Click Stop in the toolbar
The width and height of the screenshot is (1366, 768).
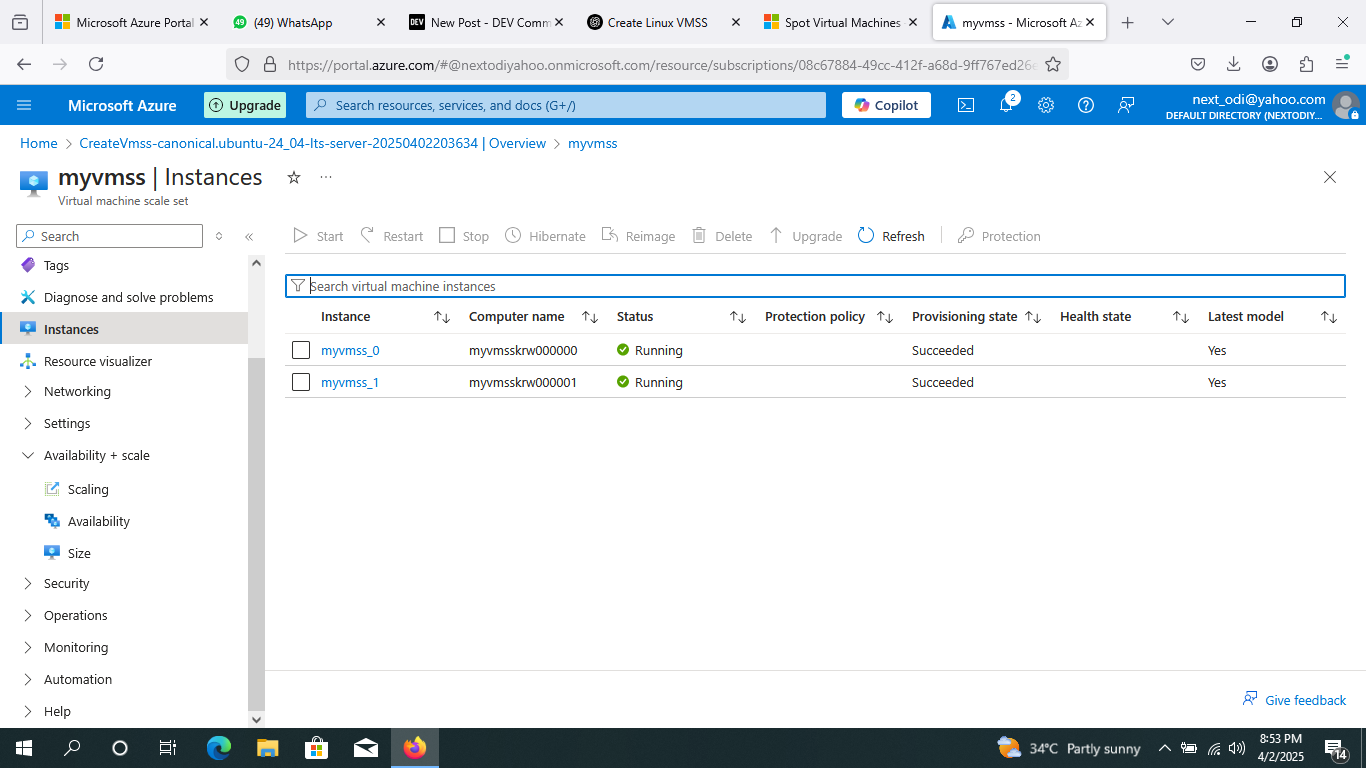[x=464, y=236]
